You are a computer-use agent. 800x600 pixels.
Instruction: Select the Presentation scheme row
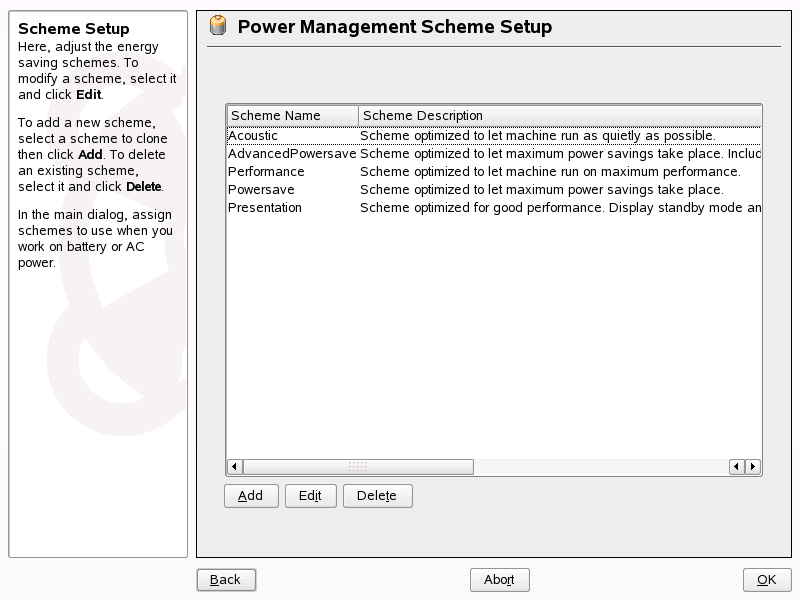click(493, 208)
